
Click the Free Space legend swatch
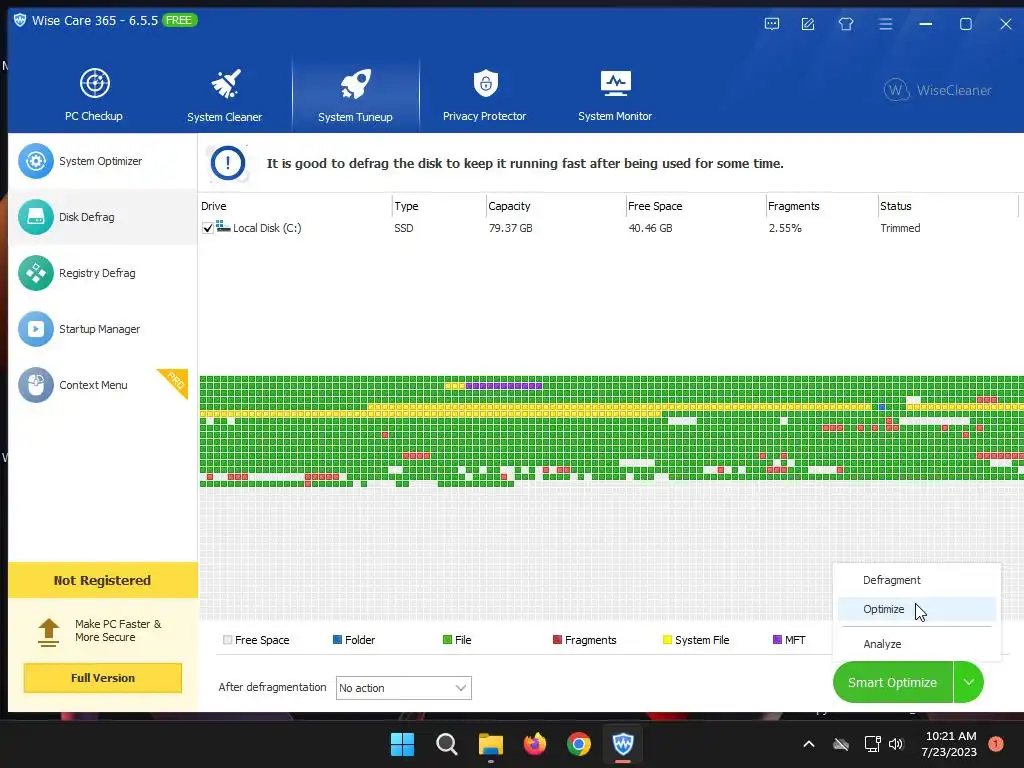click(227, 640)
